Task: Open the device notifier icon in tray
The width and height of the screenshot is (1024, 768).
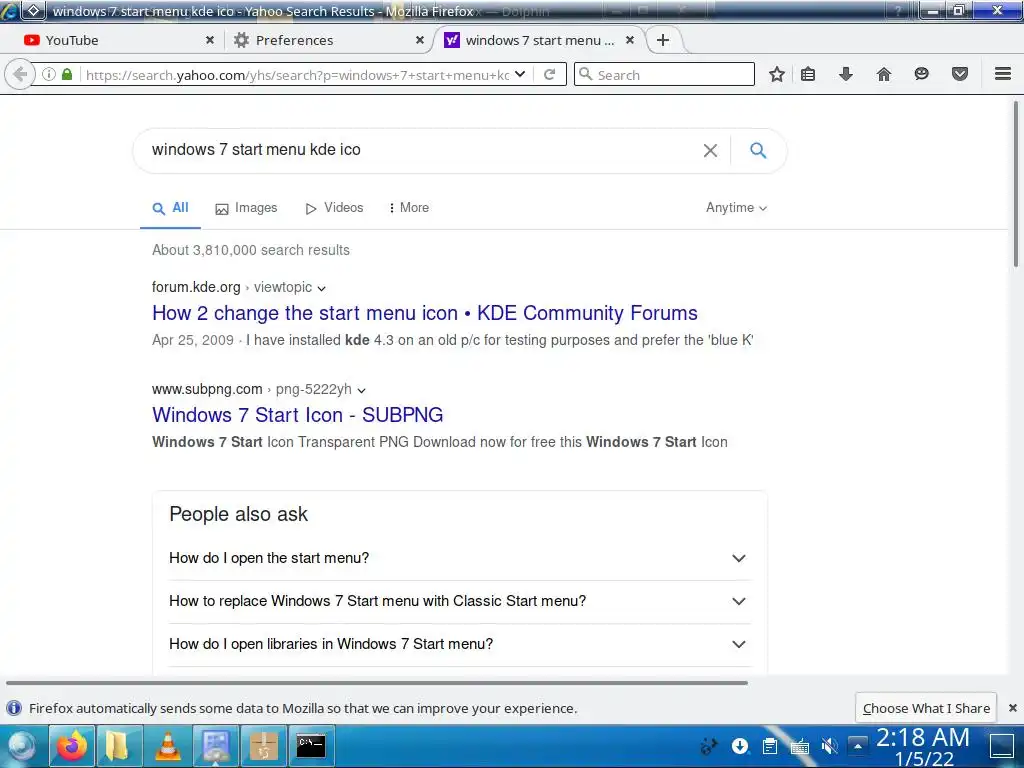Action: tap(709, 746)
